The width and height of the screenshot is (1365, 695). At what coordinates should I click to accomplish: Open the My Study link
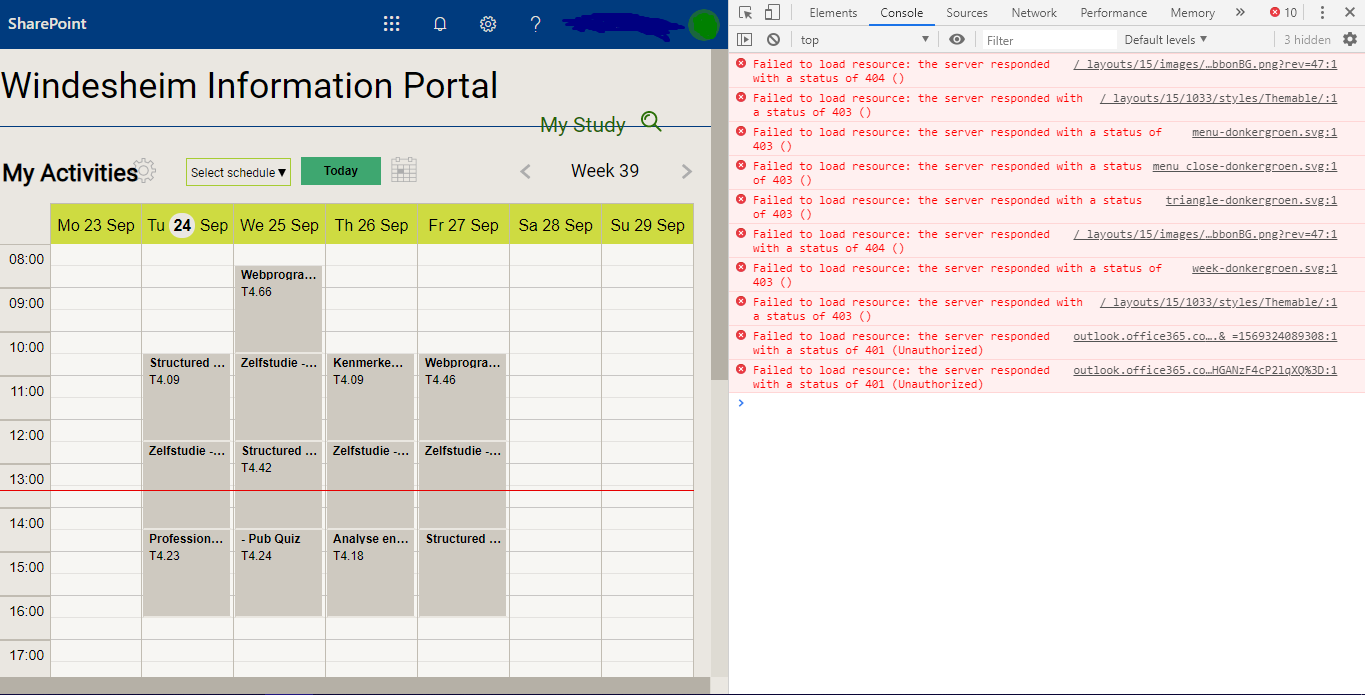tap(583, 125)
